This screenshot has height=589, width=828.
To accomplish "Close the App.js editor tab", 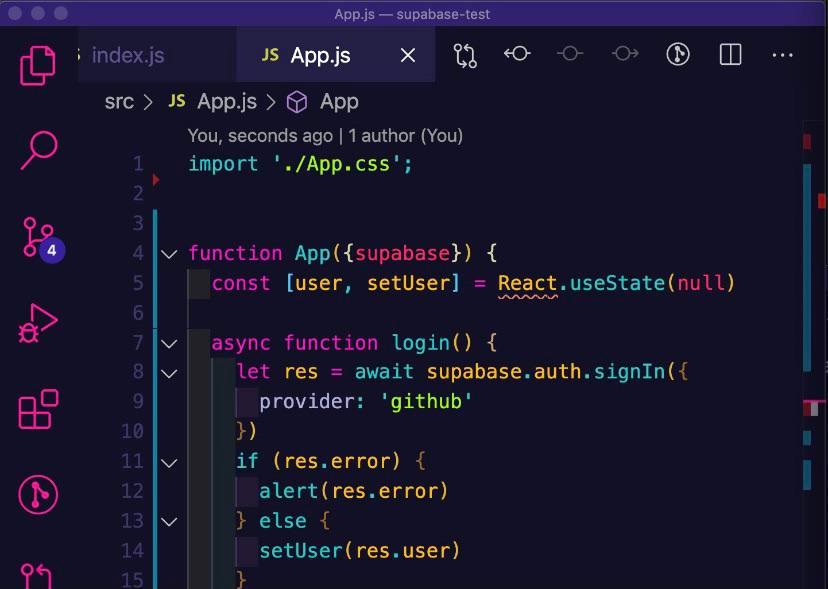I will coord(407,55).
